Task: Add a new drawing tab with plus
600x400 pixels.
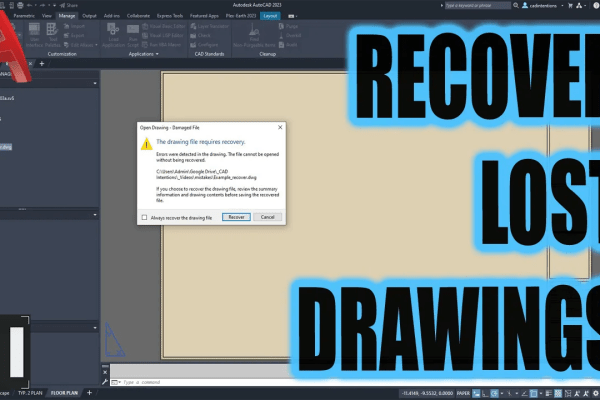Action: [42, 64]
